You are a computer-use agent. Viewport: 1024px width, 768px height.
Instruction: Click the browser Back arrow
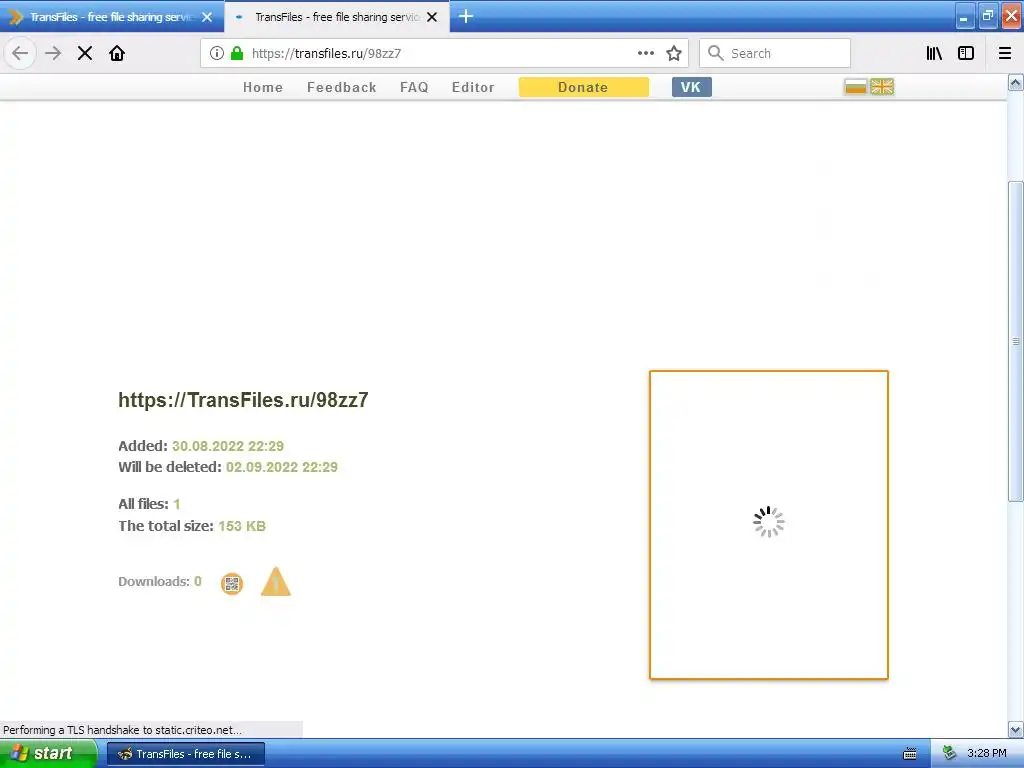(x=20, y=53)
